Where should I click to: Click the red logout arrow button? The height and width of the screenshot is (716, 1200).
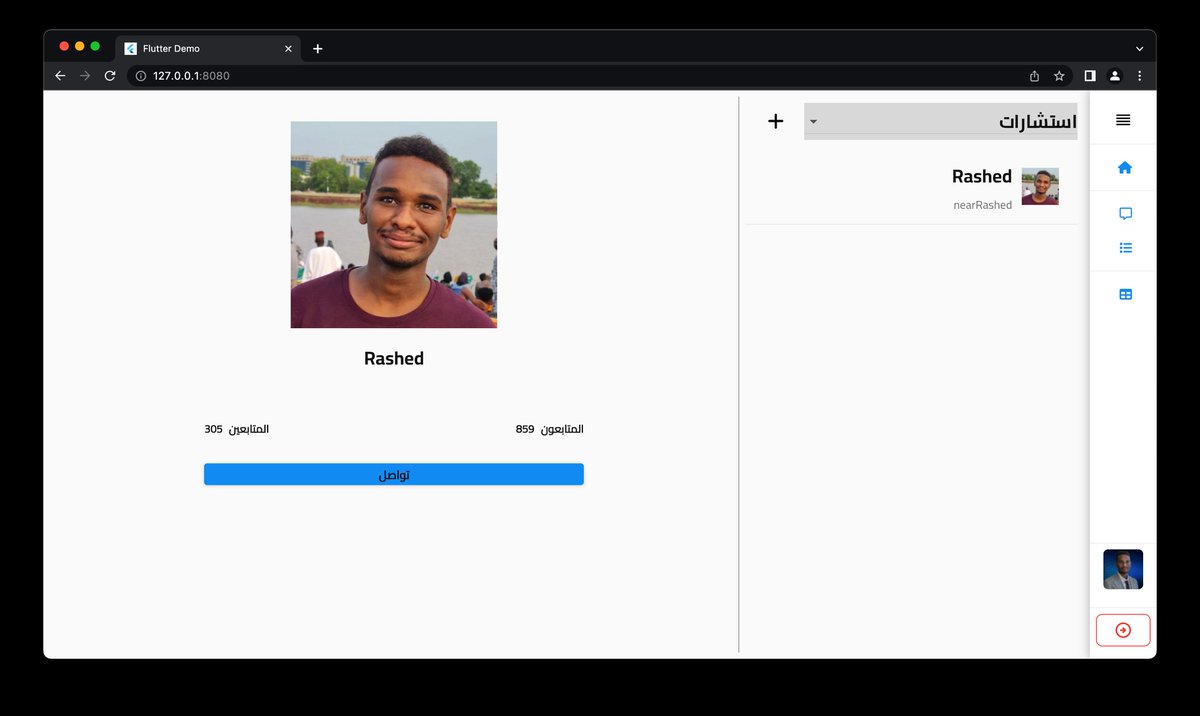tap(1123, 630)
